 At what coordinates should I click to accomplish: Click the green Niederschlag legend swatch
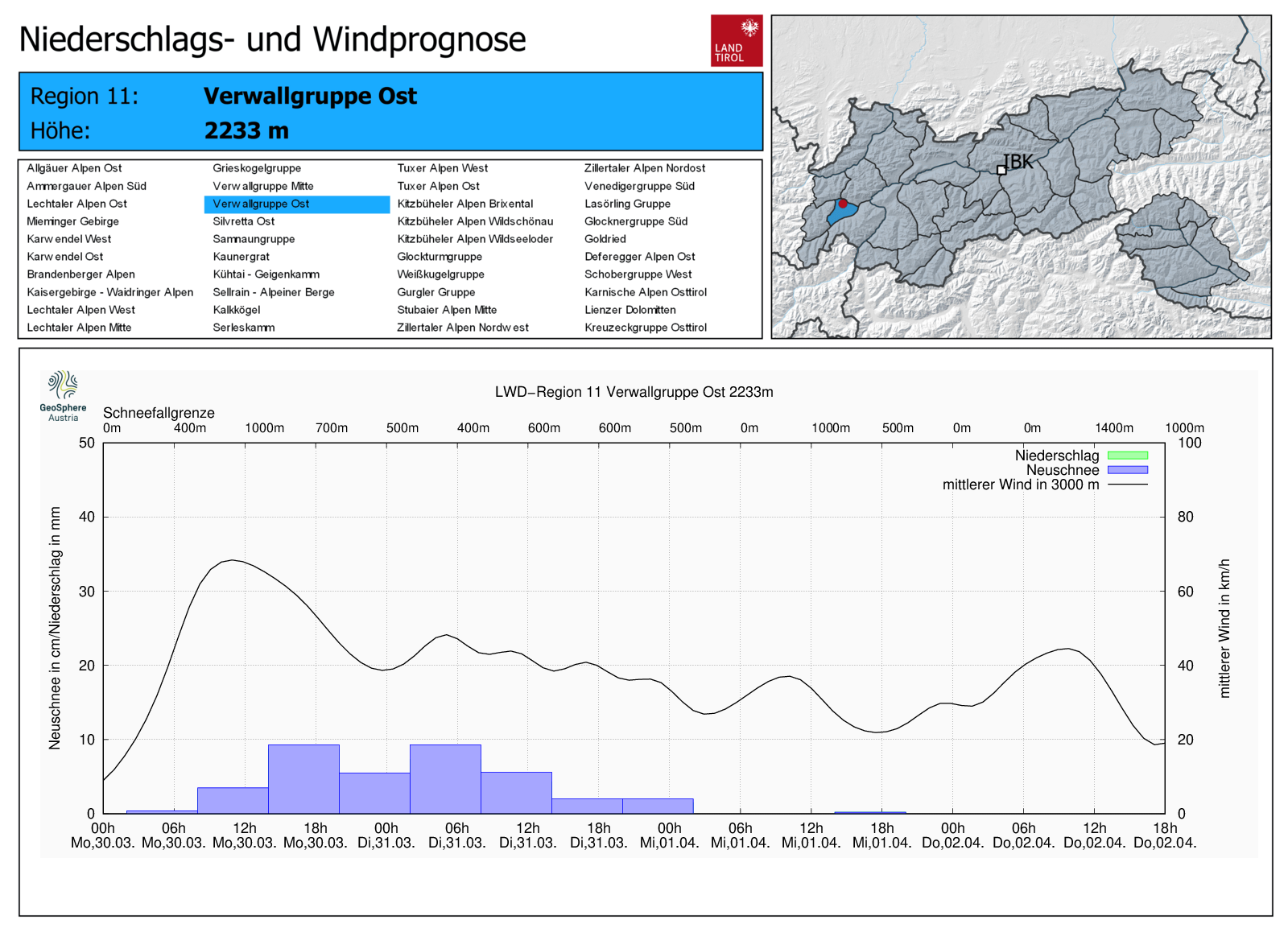1127,456
